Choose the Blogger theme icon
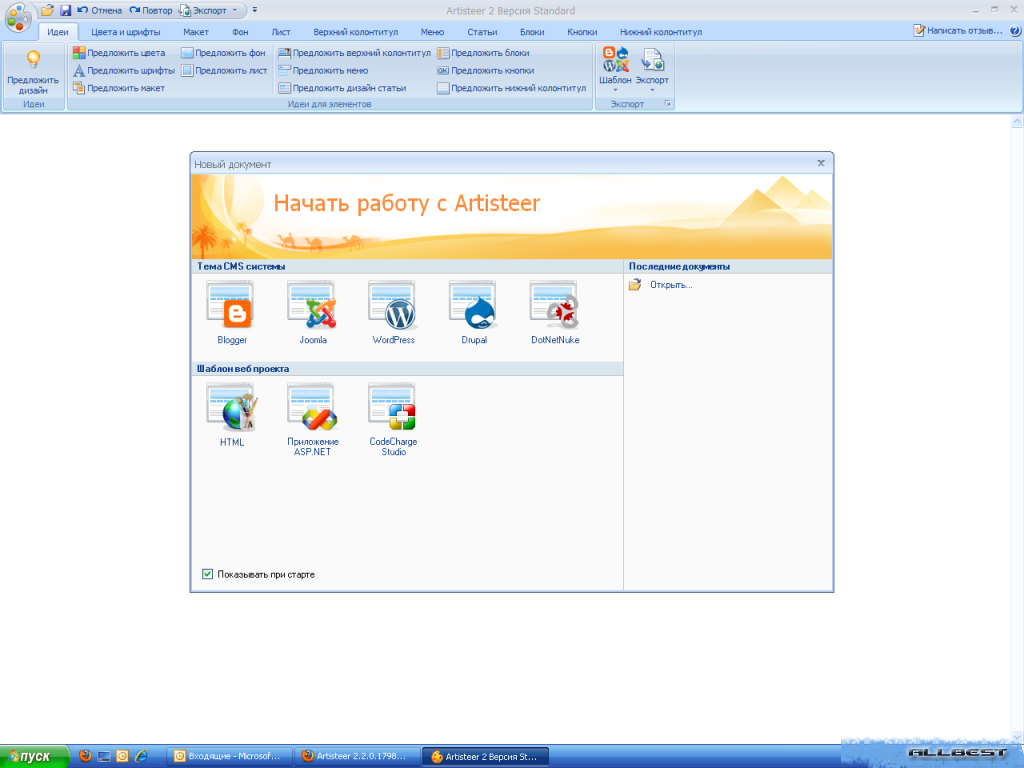 pos(232,312)
